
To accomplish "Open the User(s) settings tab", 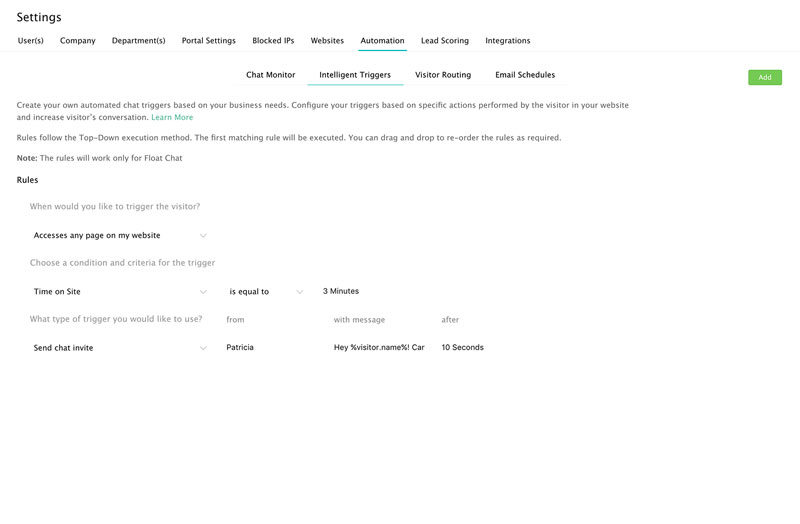I will point(31,41).
